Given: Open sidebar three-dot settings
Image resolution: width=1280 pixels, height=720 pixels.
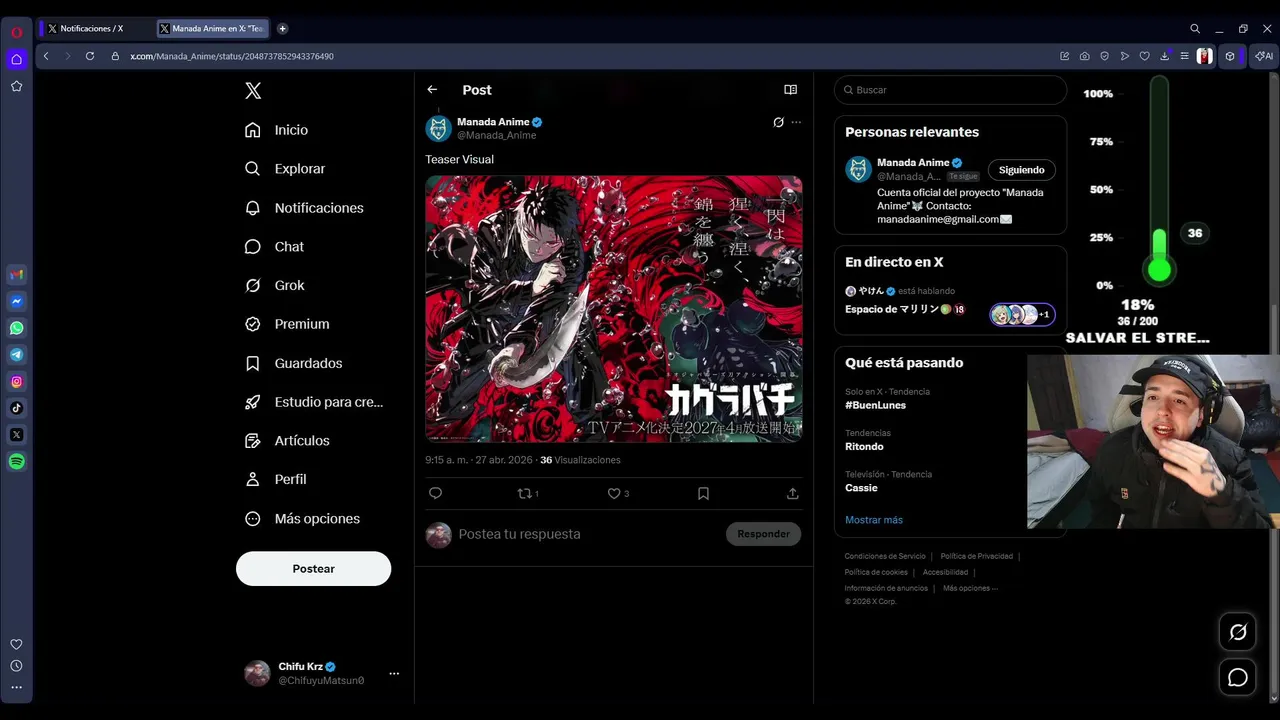Looking at the screenshot, I should pyautogui.click(x=17, y=687).
